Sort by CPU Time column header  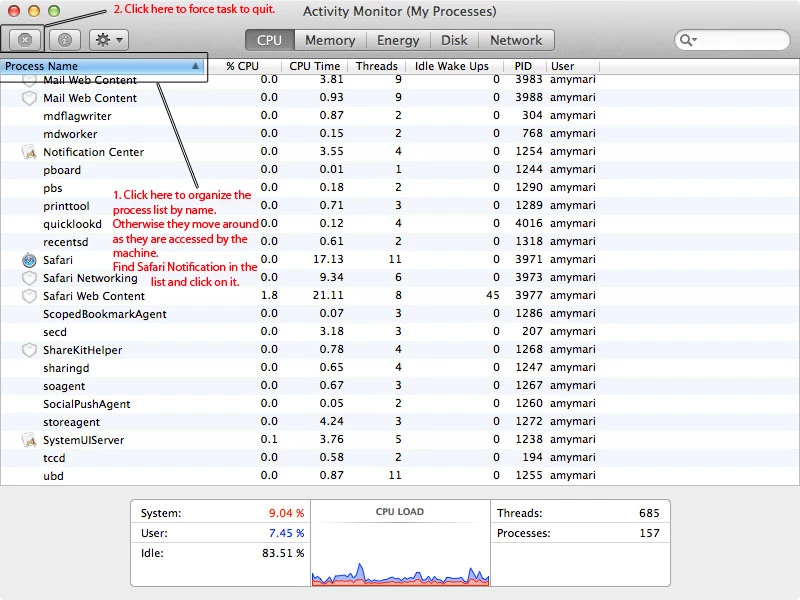click(314, 66)
